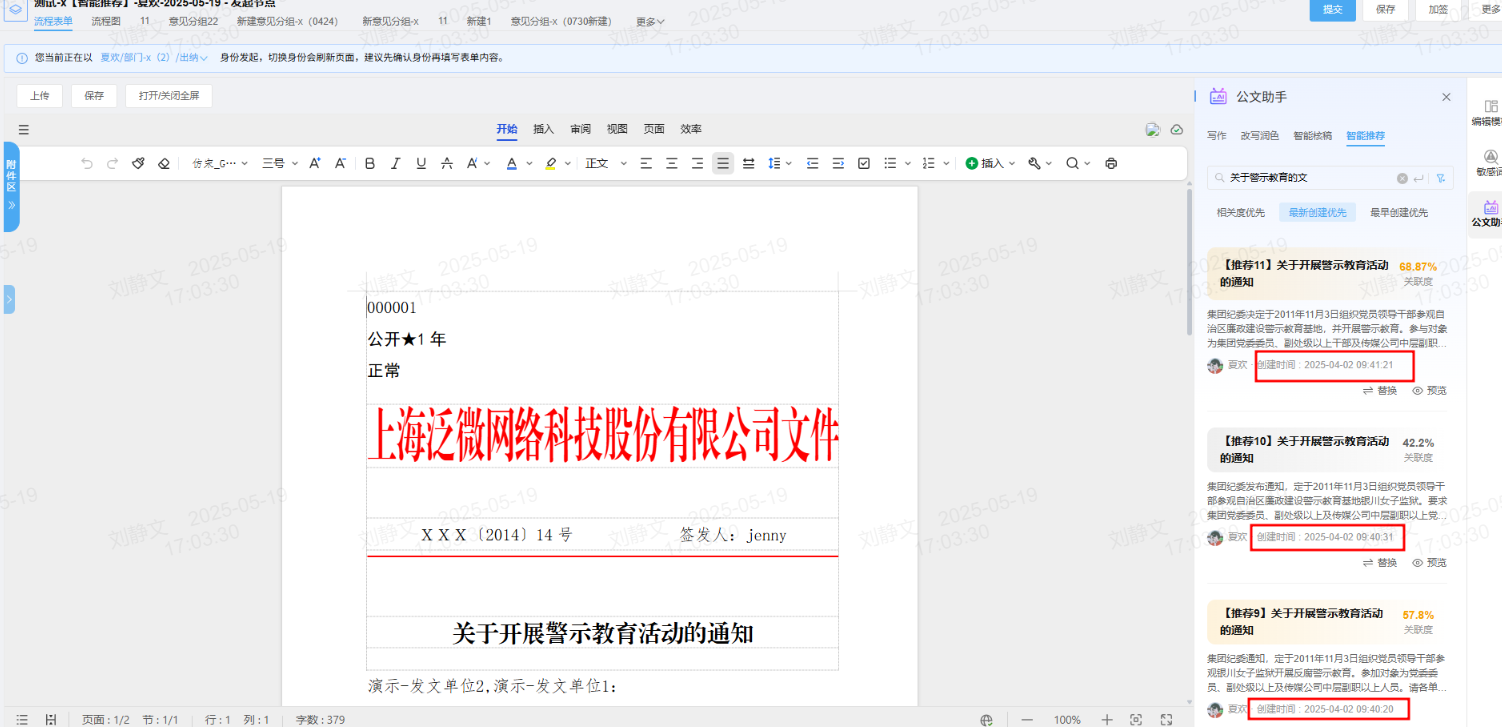
Task: Click the 打开/关闭全屏 button
Action: pos(169,96)
